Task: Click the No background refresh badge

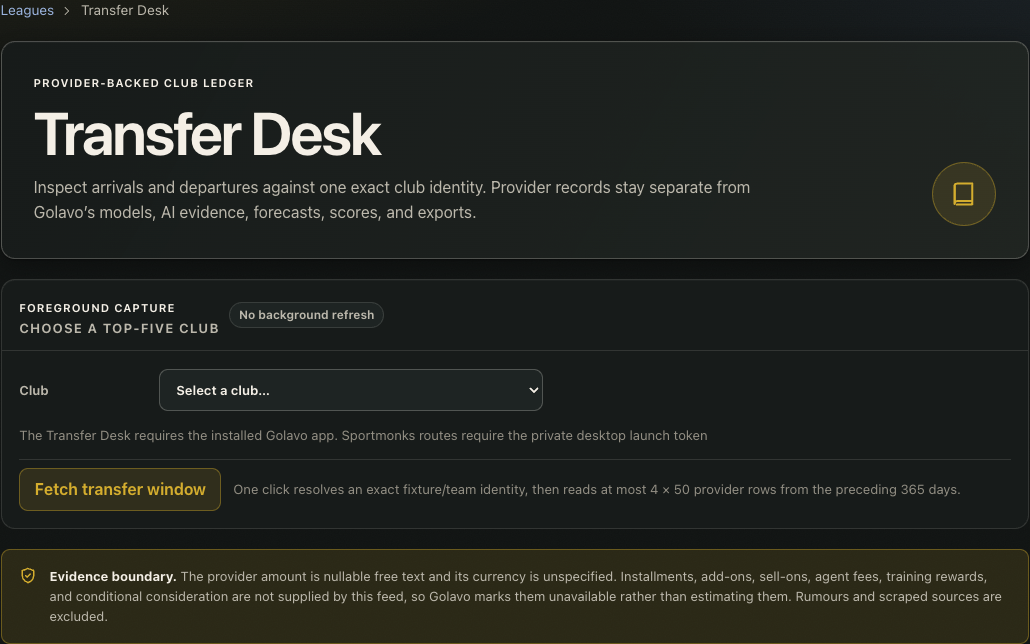Action: tap(306, 315)
